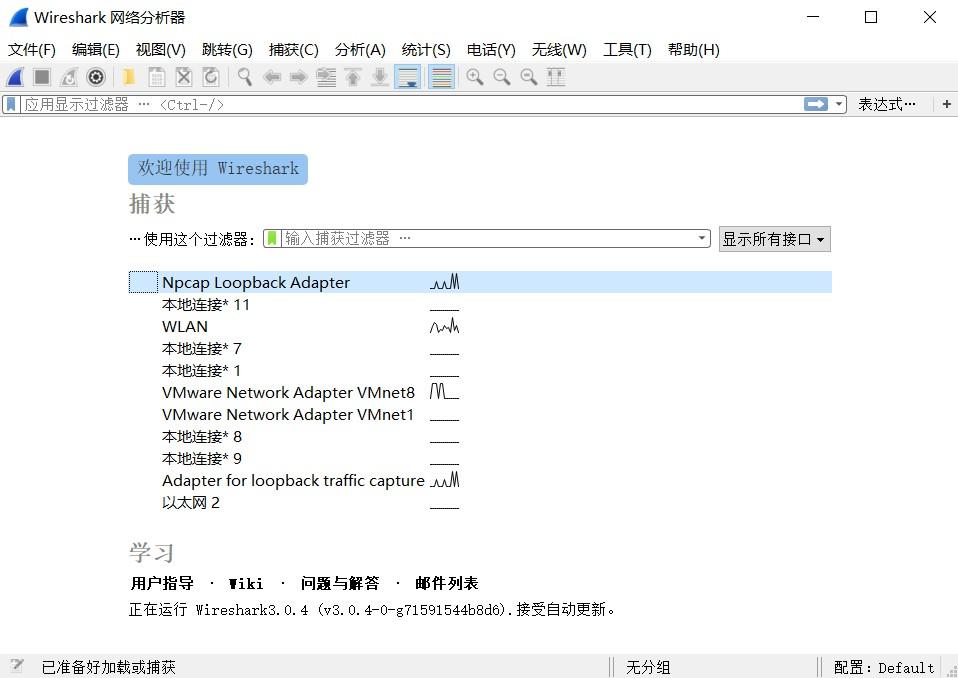Click the capture filter green bookmark
Image resolution: width=958 pixels, height=678 pixels.
click(272, 238)
